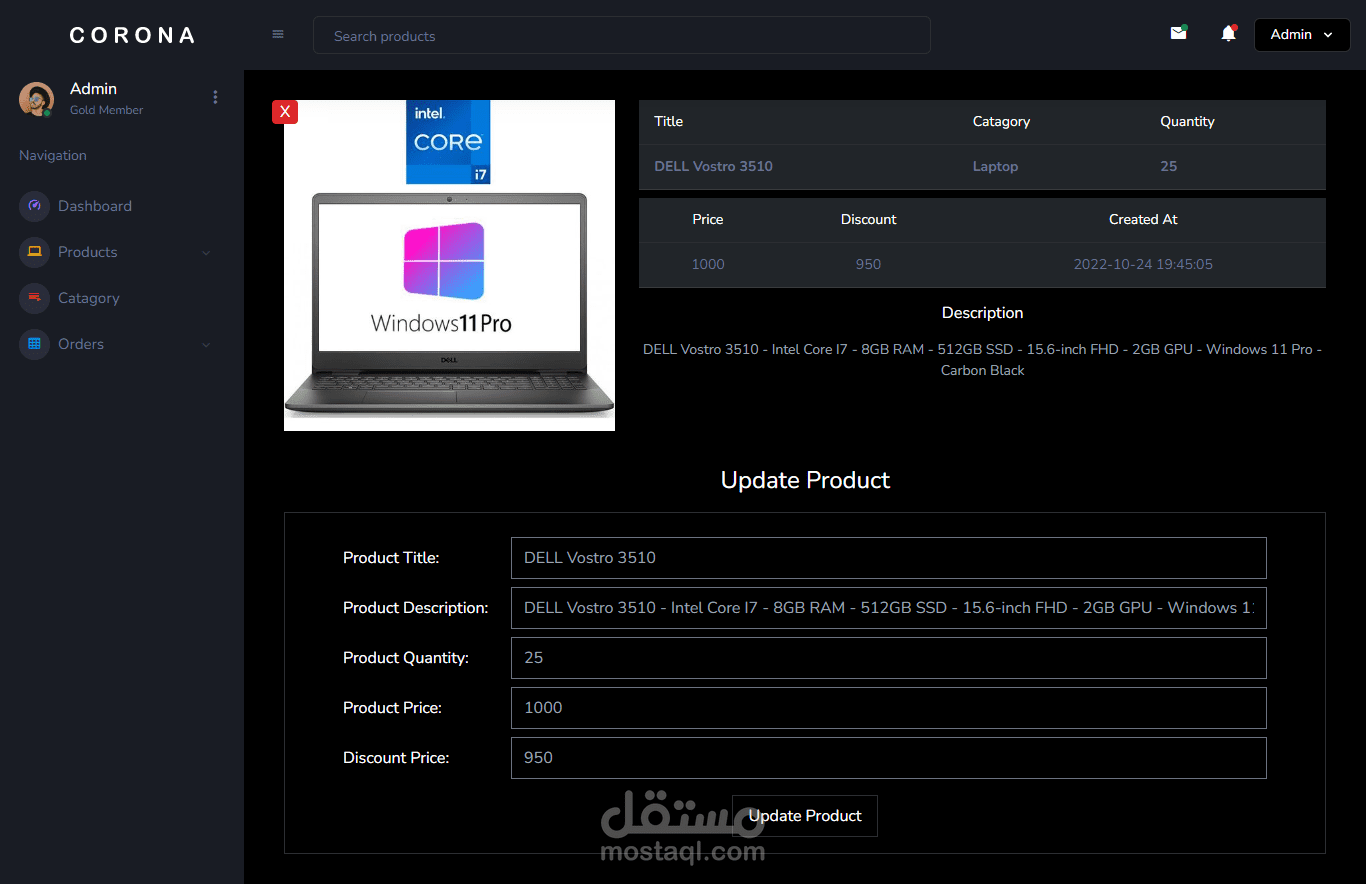1366x884 pixels.
Task: Click the Update Product button
Action: pos(805,816)
